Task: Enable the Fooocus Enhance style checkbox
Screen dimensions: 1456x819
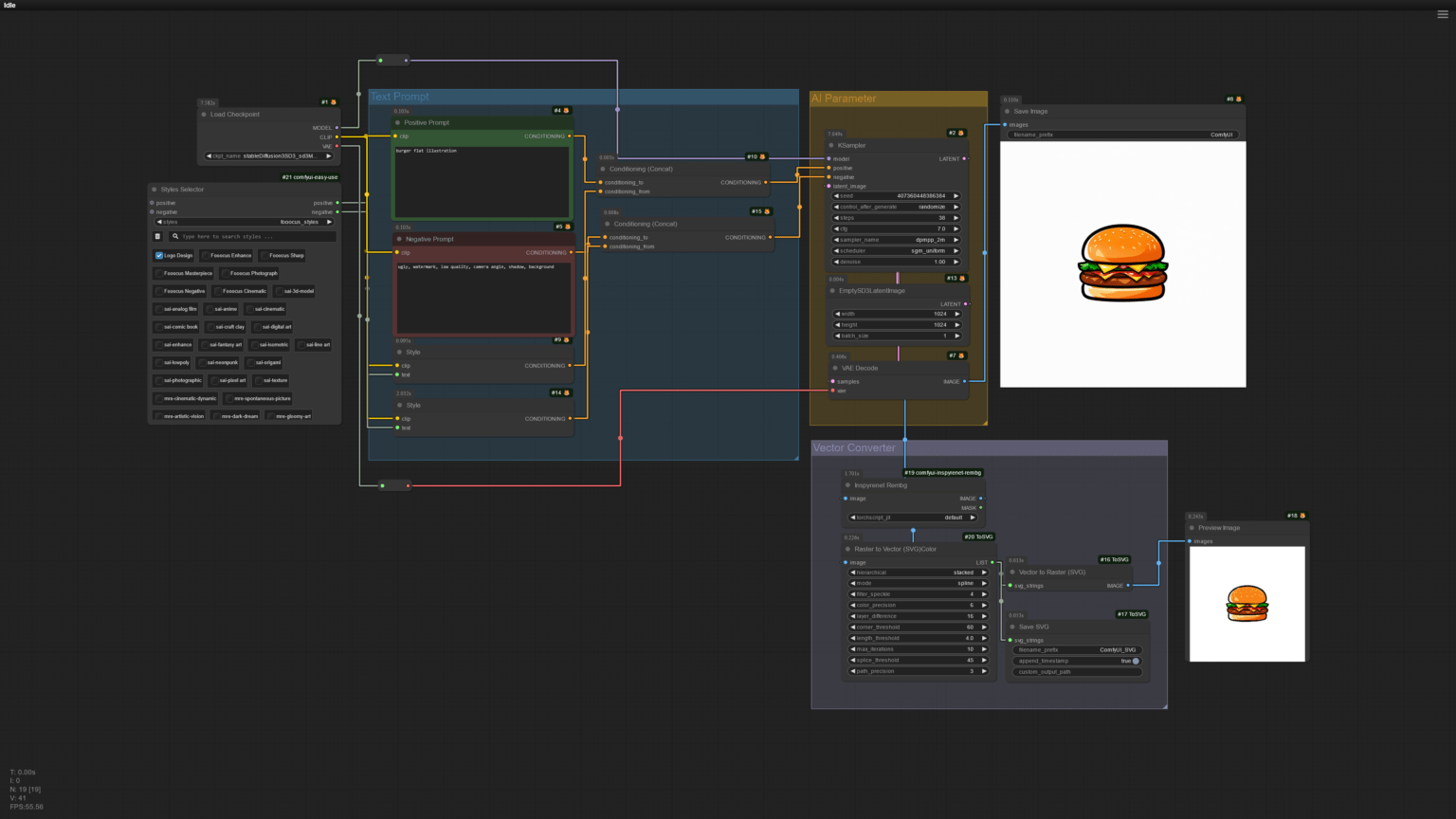Action: click(x=206, y=255)
